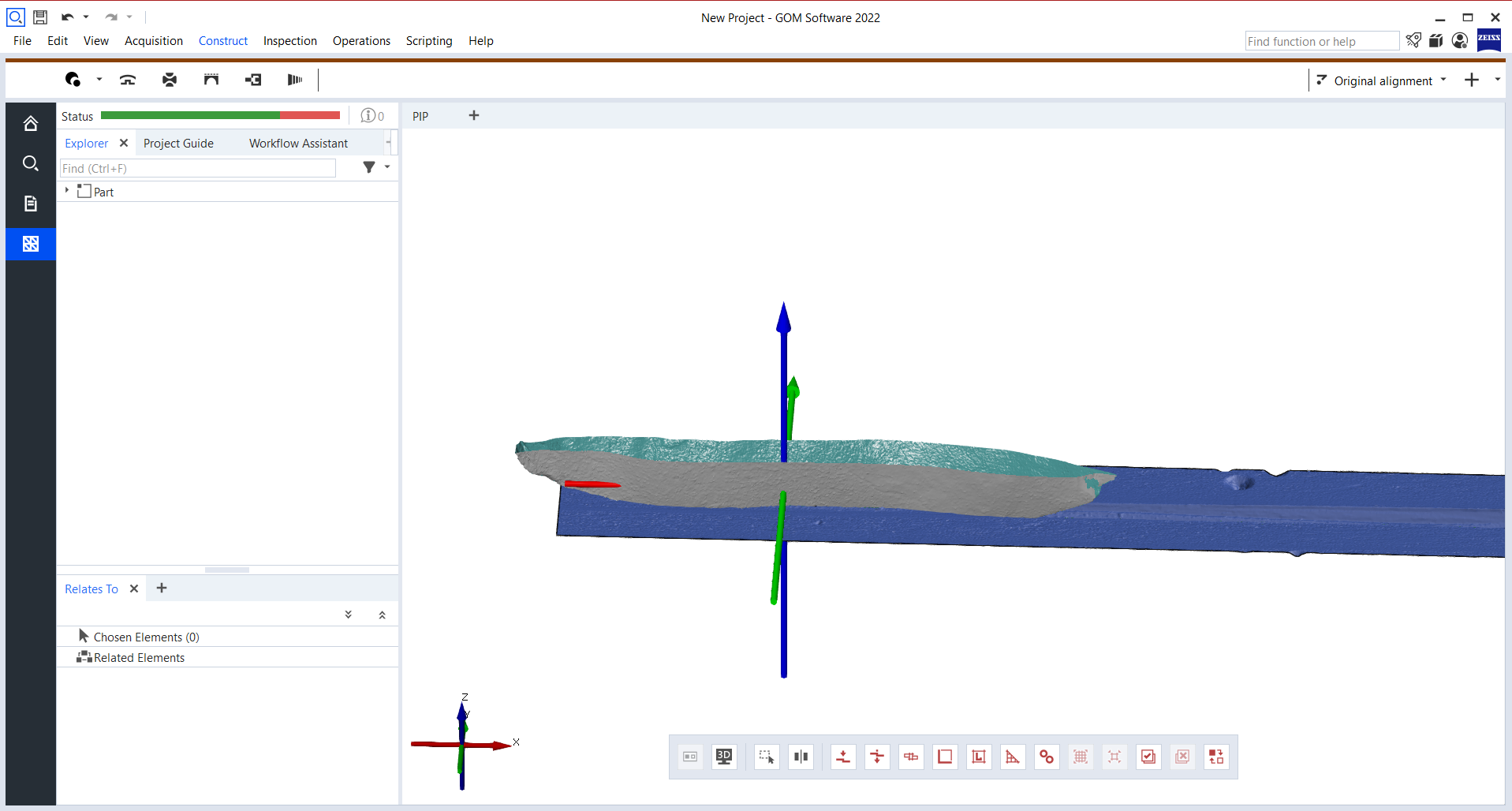Viewport: 1512px width, 811px height.
Task: Click the red checkmark layers icon
Action: click(1148, 757)
